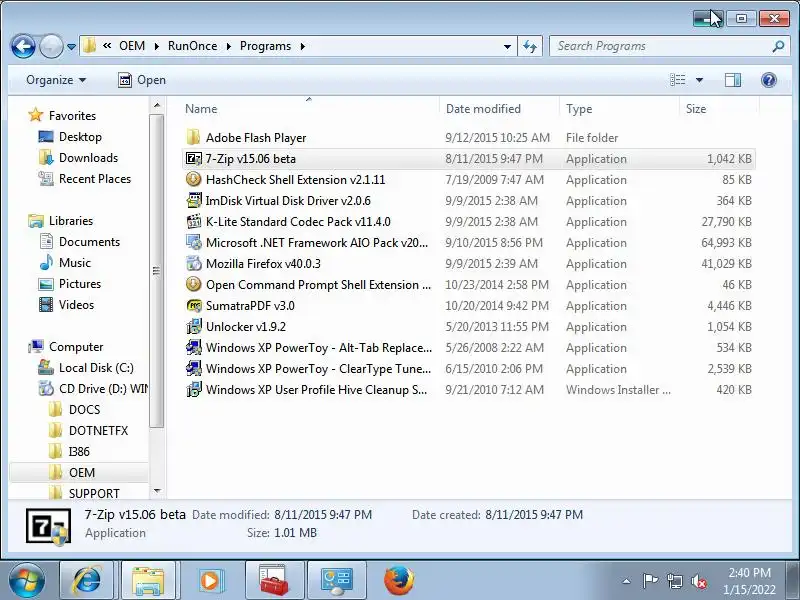Show hidden breadcrumb folders via double chevron
Viewport: 800px width, 600px height.
[x=107, y=46]
